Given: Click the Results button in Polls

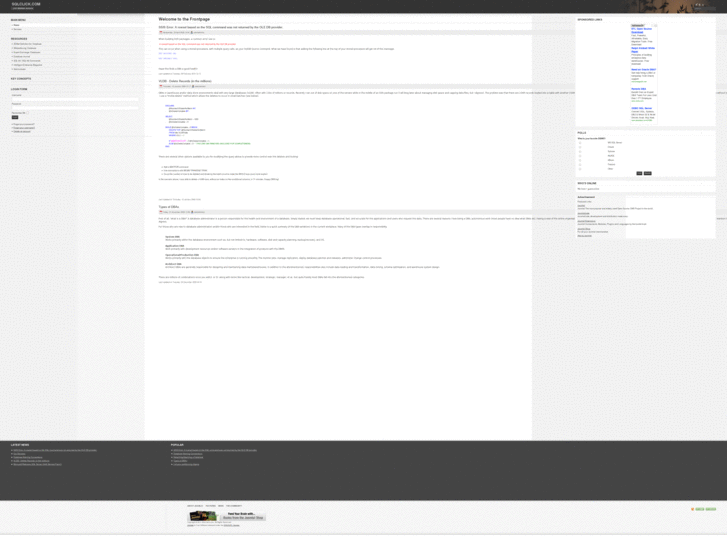Looking at the screenshot, I should click(648, 173).
